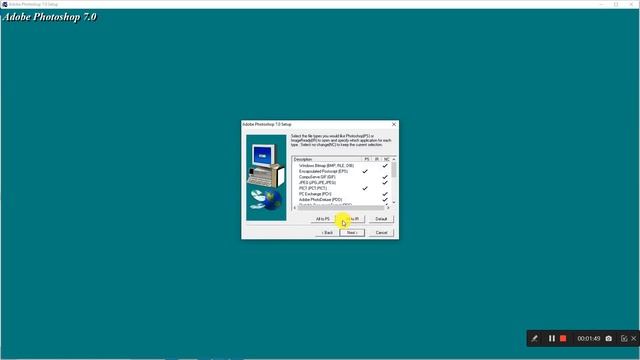The width and height of the screenshot is (640, 360).
Task: Select the Adobe PhotoDeluxe (PDD) row
Action: (x=341, y=200)
